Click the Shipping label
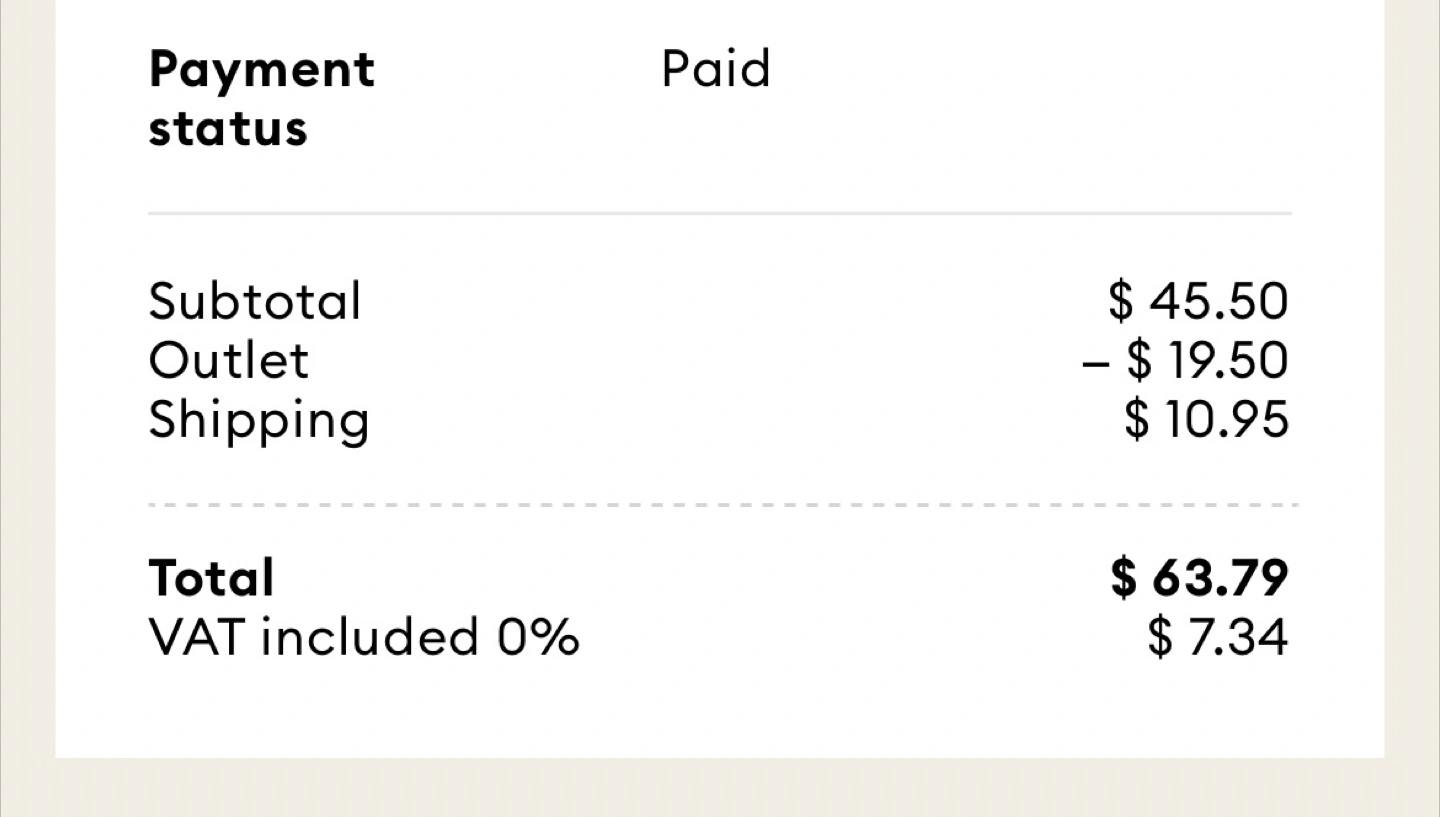The width and height of the screenshot is (1440, 817). (x=259, y=421)
